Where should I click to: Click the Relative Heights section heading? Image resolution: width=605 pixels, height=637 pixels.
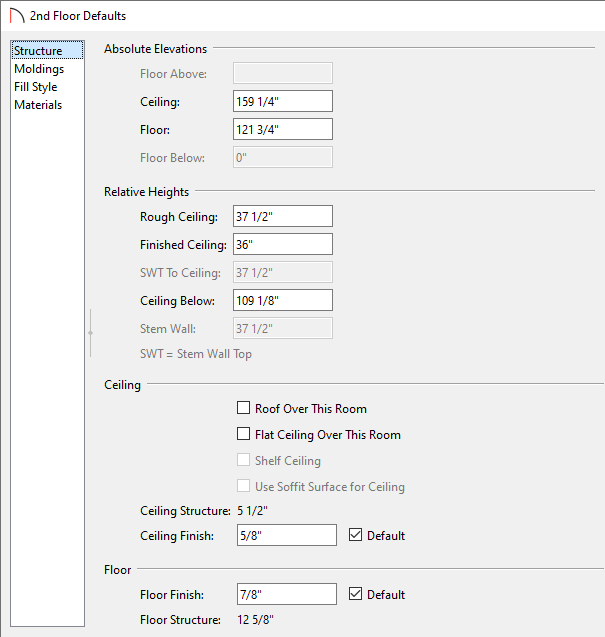pyautogui.click(x=146, y=192)
